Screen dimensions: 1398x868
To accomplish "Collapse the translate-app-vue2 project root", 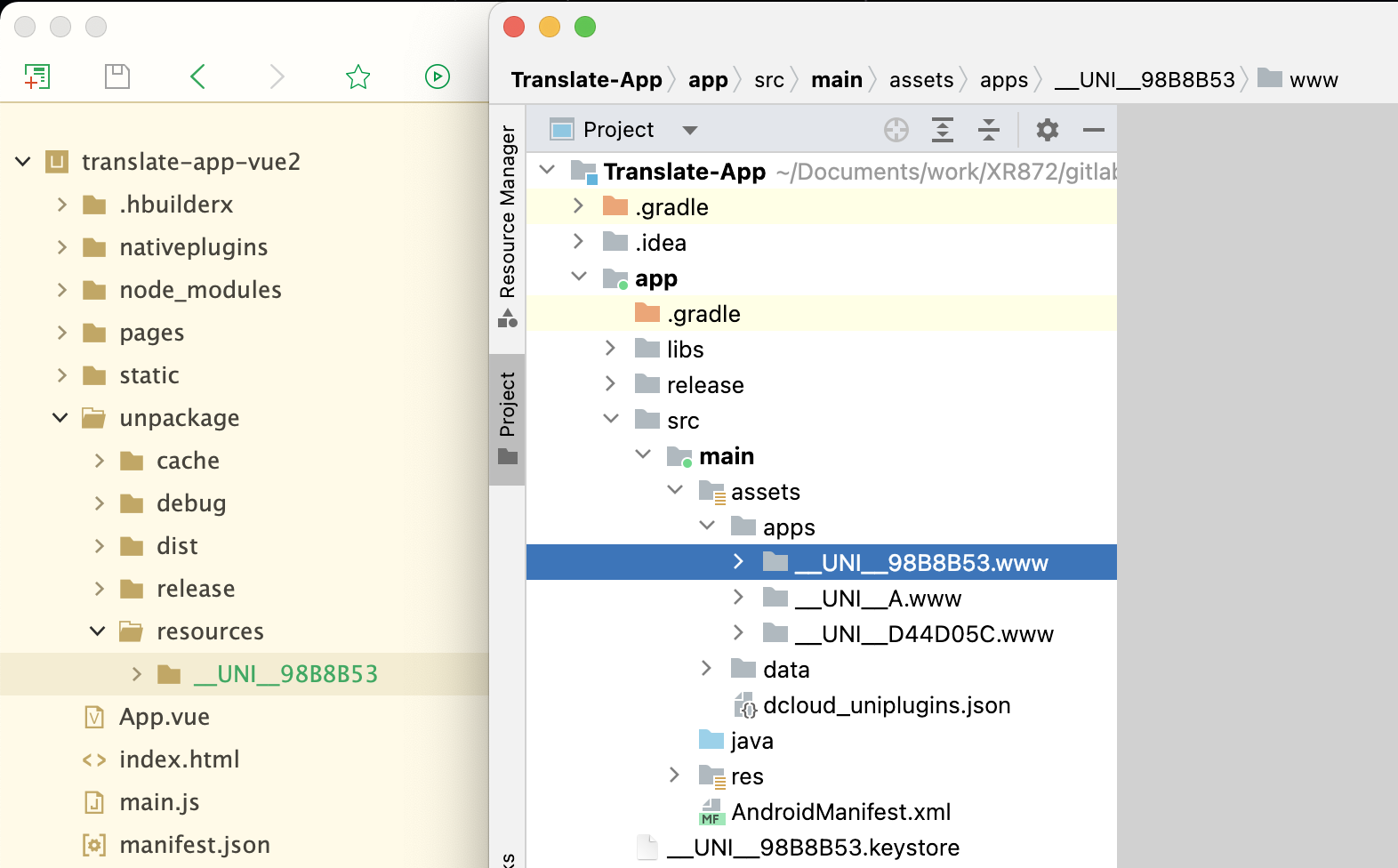I will 23,162.
